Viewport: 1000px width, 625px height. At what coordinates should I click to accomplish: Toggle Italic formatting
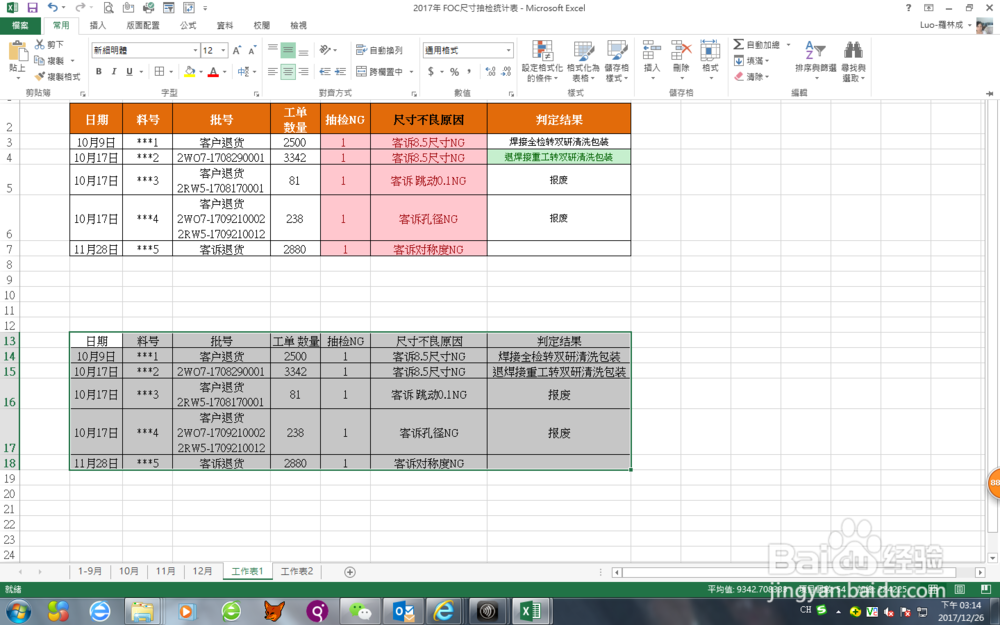pyautogui.click(x=114, y=71)
